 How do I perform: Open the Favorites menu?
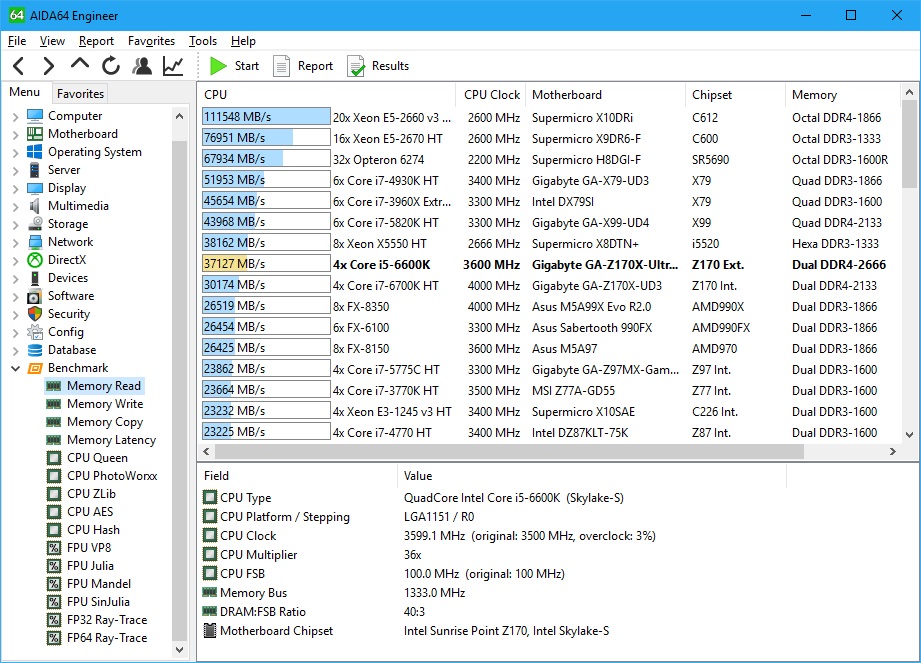(152, 41)
